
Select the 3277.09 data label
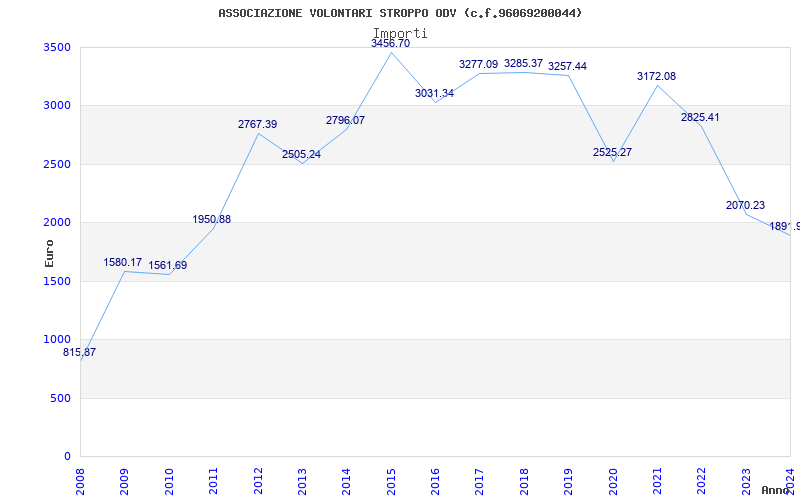[479, 64]
